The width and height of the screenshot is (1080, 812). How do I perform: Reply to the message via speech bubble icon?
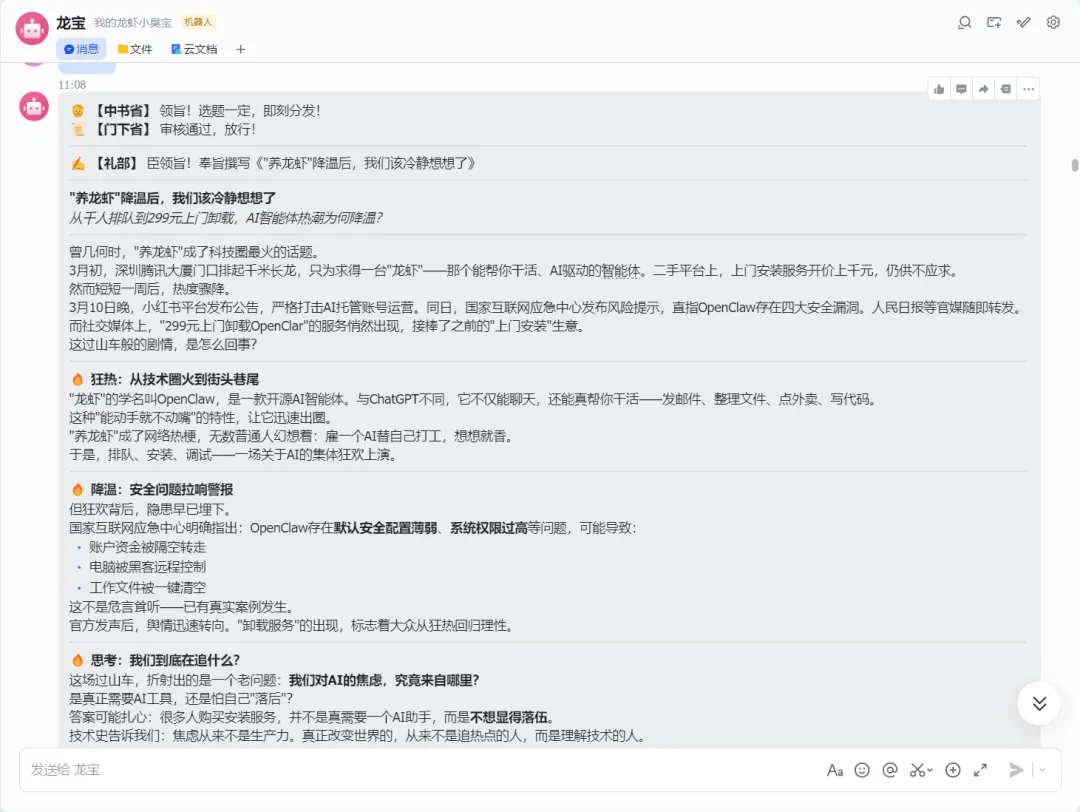pyautogui.click(x=962, y=89)
